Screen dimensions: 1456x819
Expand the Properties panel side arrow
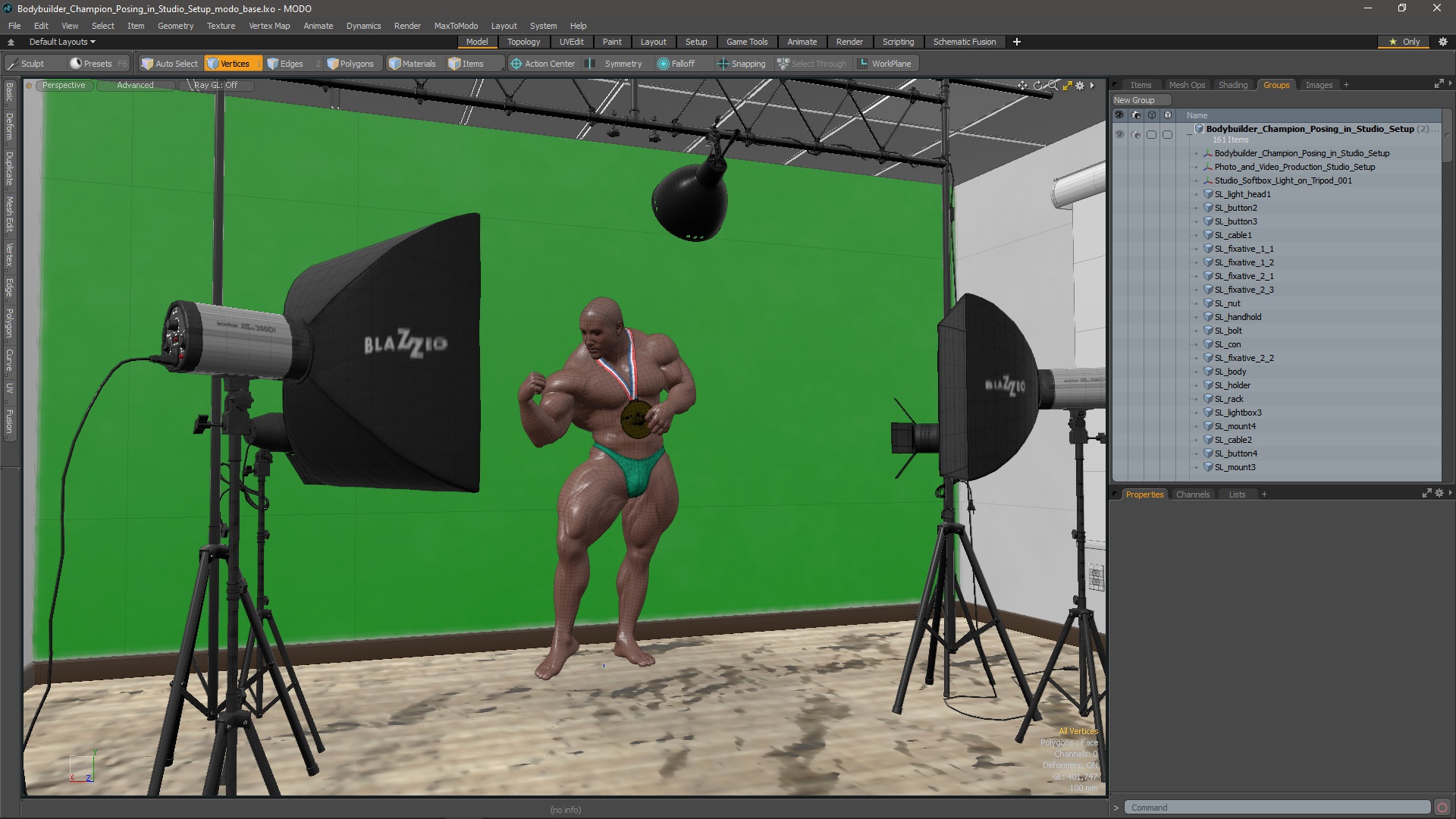tap(1450, 494)
